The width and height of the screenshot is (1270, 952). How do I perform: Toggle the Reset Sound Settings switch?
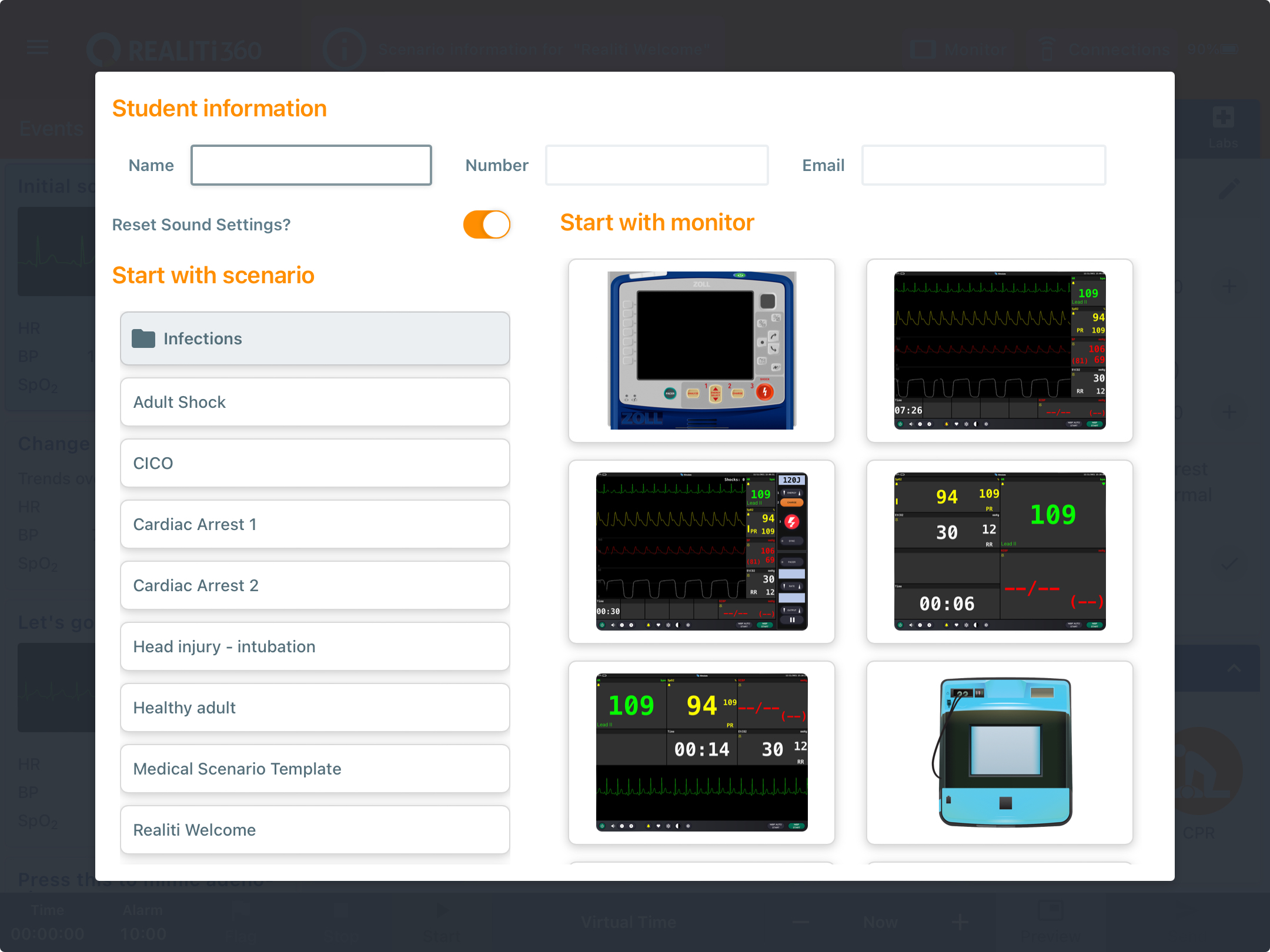point(486,224)
